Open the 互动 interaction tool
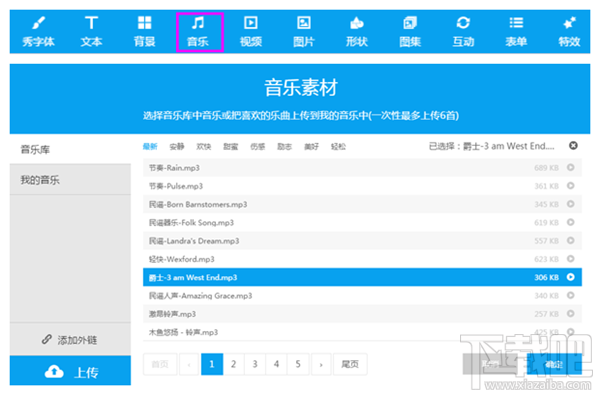 pos(463,32)
